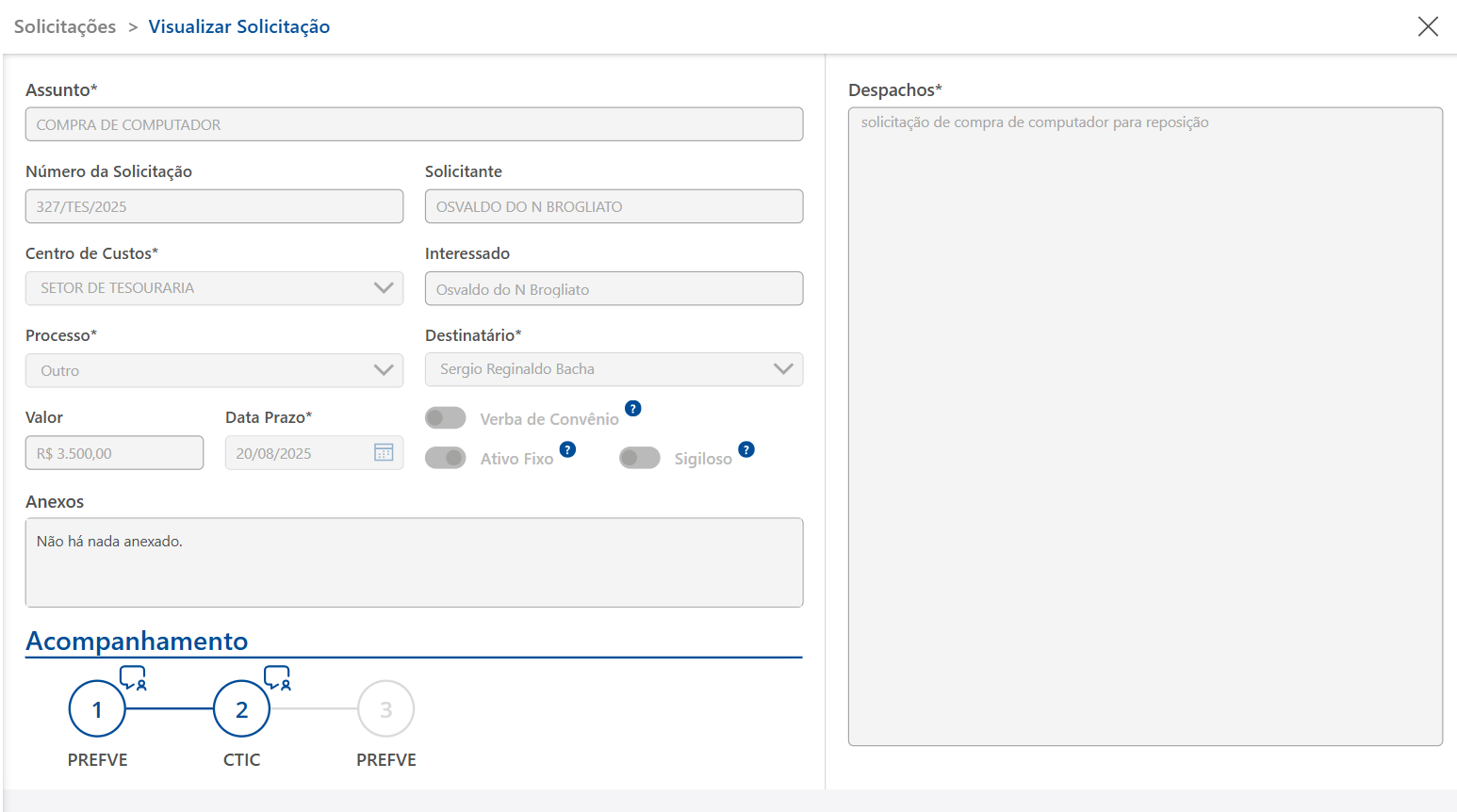Open the comment icon above step 2
The width and height of the screenshot is (1457, 812).
[x=277, y=677]
